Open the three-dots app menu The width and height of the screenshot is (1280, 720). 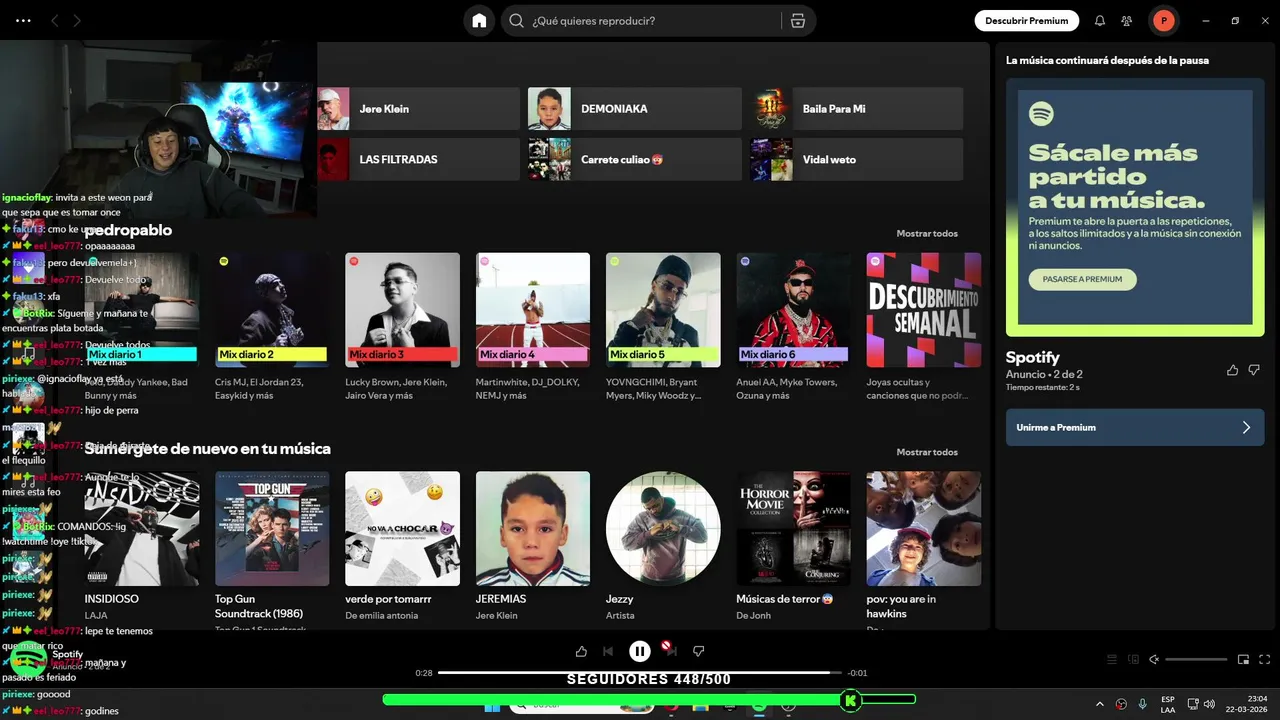(x=23, y=21)
